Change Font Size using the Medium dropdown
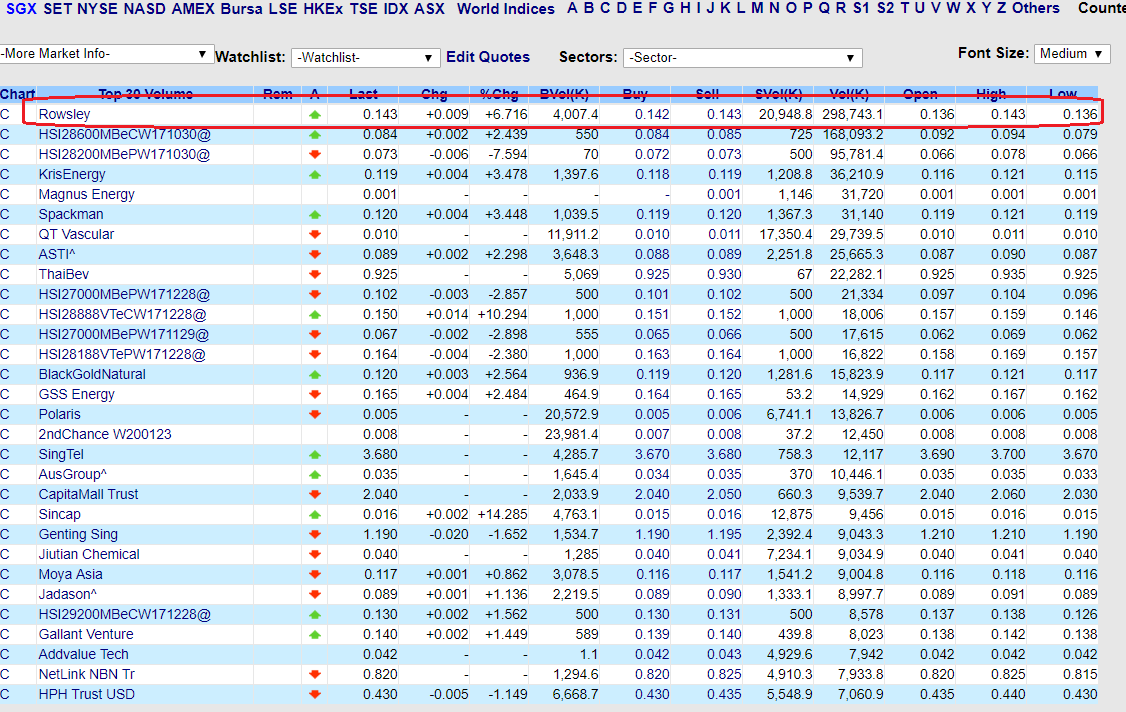Image resolution: width=1126 pixels, height=712 pixels. point(1071,53)
